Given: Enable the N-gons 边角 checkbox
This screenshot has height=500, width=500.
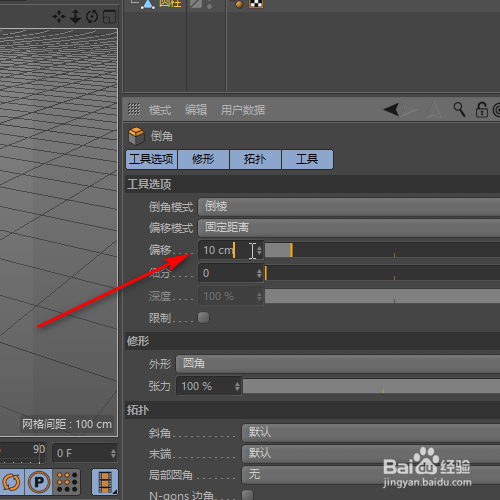Looking at the screenshot, I should pyautogui.click(x=247, y=495).
